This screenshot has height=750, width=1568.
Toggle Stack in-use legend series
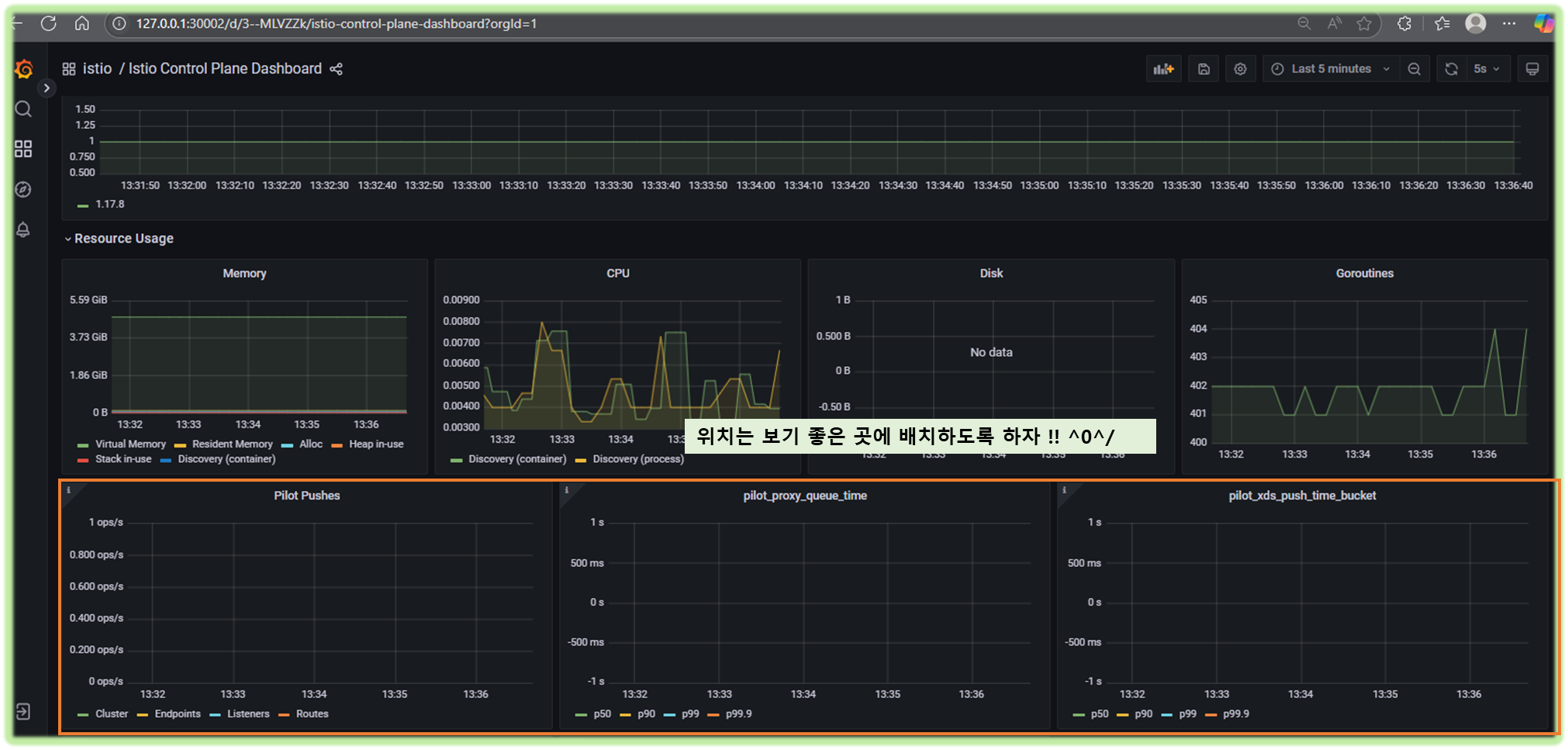(x=123, y=459)
